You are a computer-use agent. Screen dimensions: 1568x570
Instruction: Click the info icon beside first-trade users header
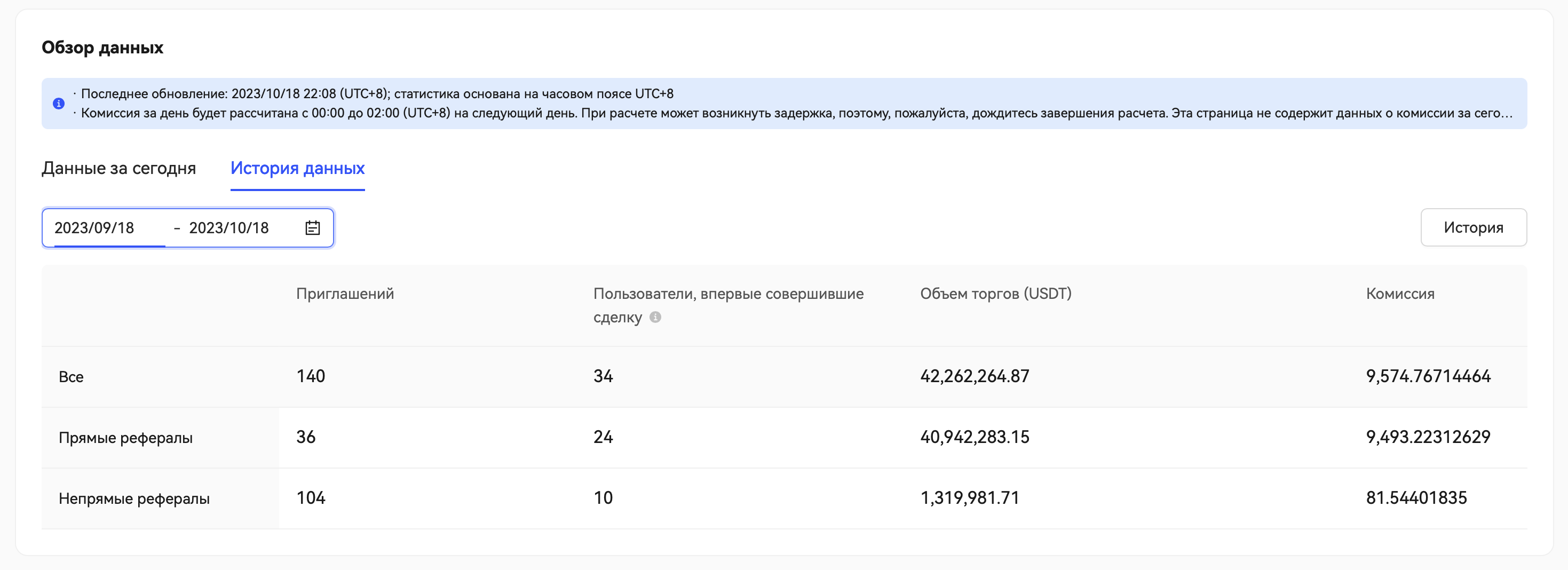(x=655, y=316)
